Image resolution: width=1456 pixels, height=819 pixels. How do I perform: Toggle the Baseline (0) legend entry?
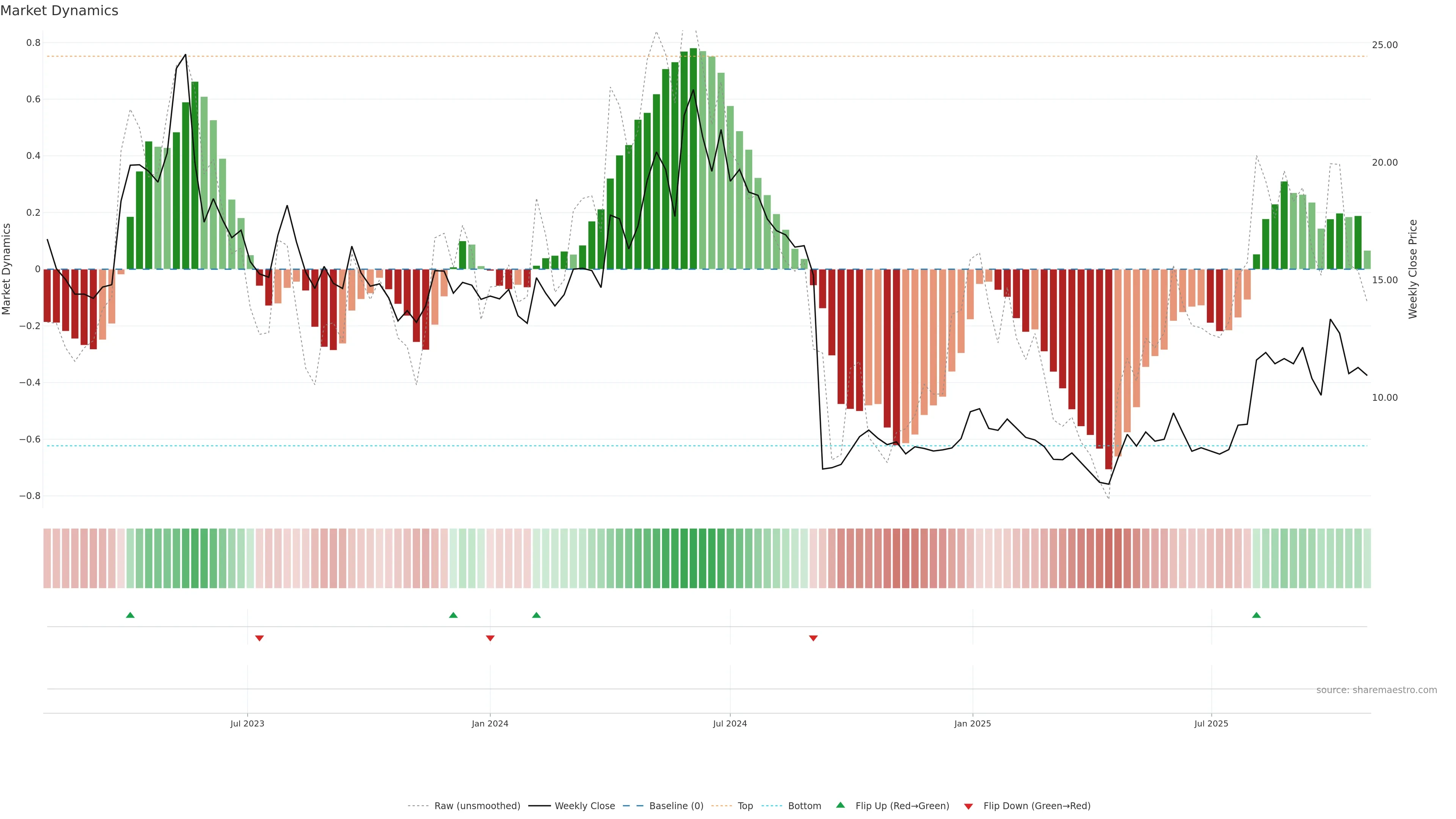[676, 806]
